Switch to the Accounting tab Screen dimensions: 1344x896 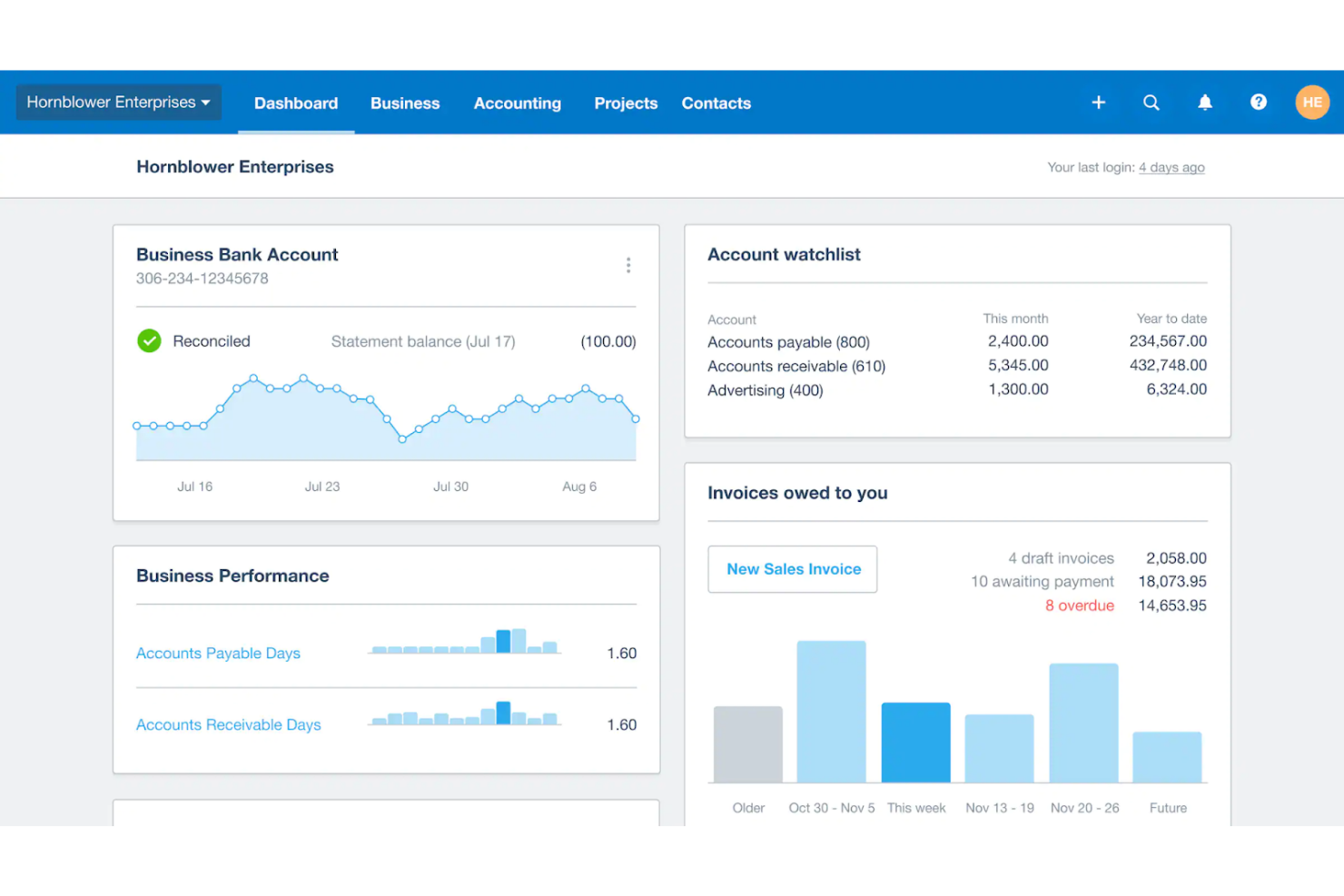(518, 103)
